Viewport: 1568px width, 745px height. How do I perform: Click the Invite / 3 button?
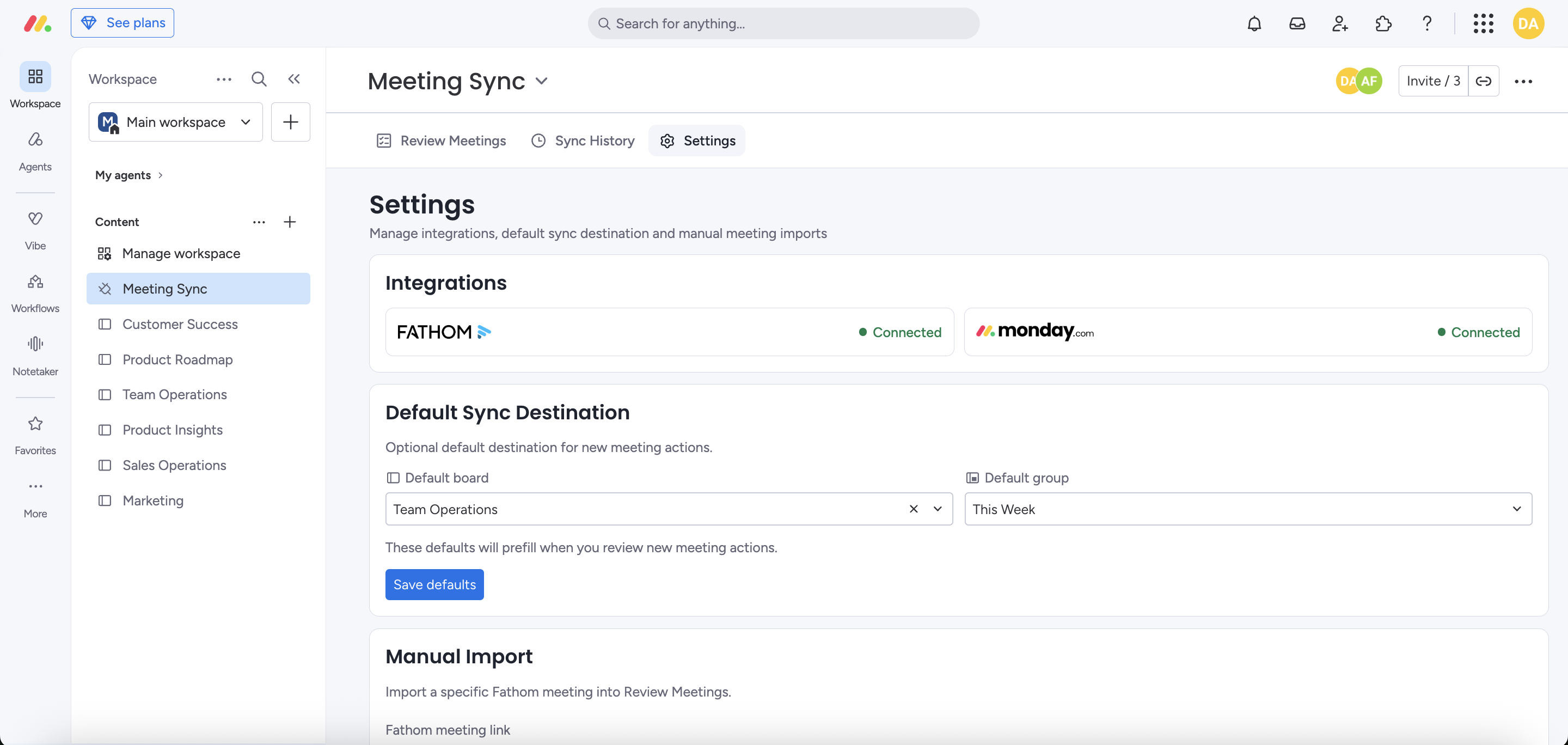(1433, 81)
